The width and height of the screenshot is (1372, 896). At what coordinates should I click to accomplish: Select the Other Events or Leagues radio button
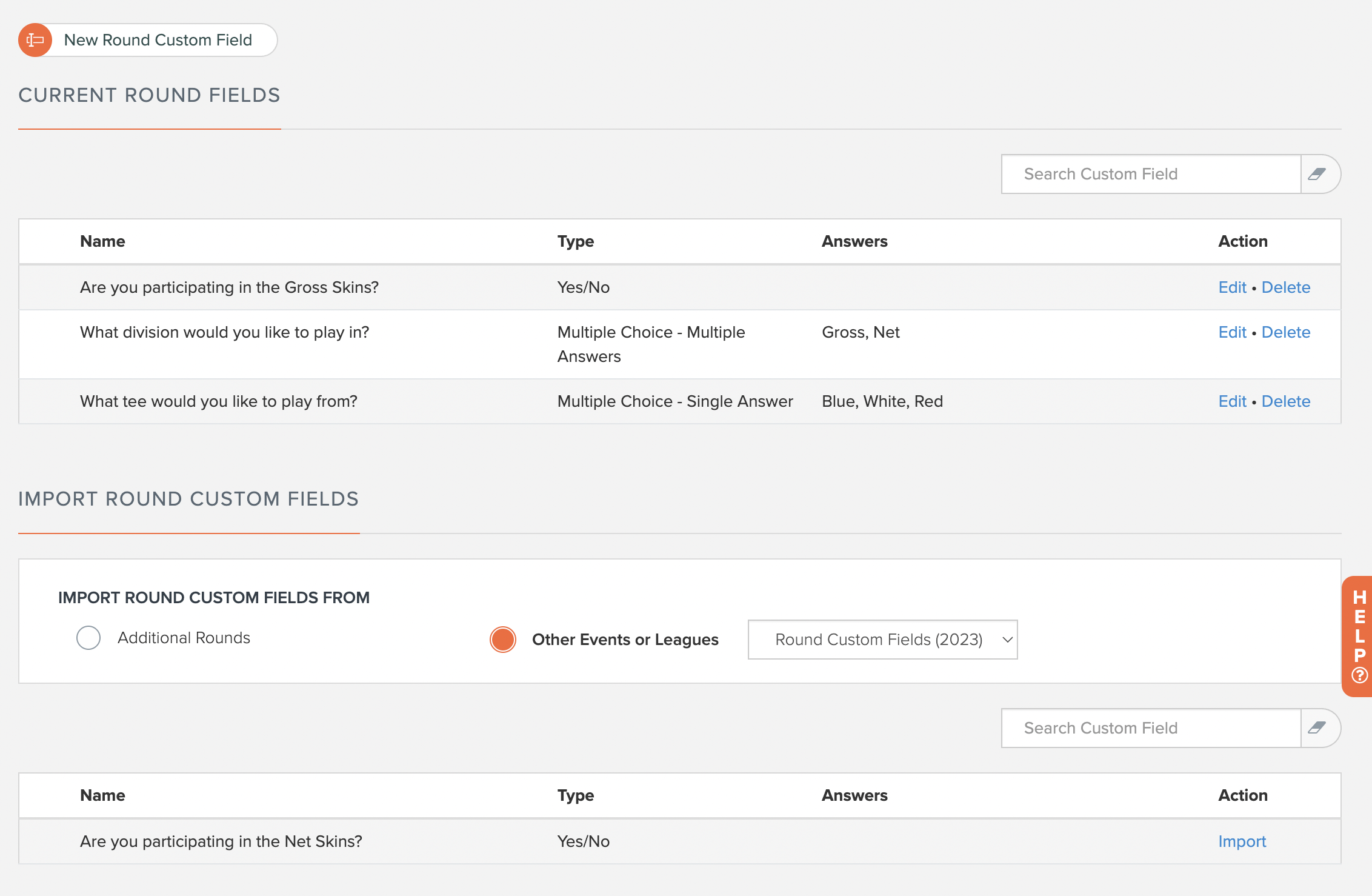point(503,640)
